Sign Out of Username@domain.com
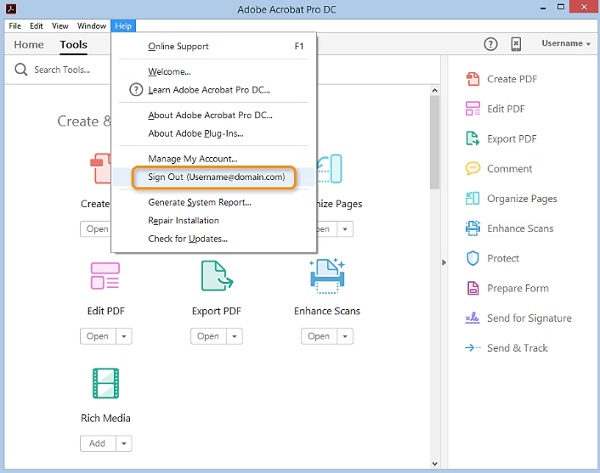This screenshot has height=473, width=600. 214,177
